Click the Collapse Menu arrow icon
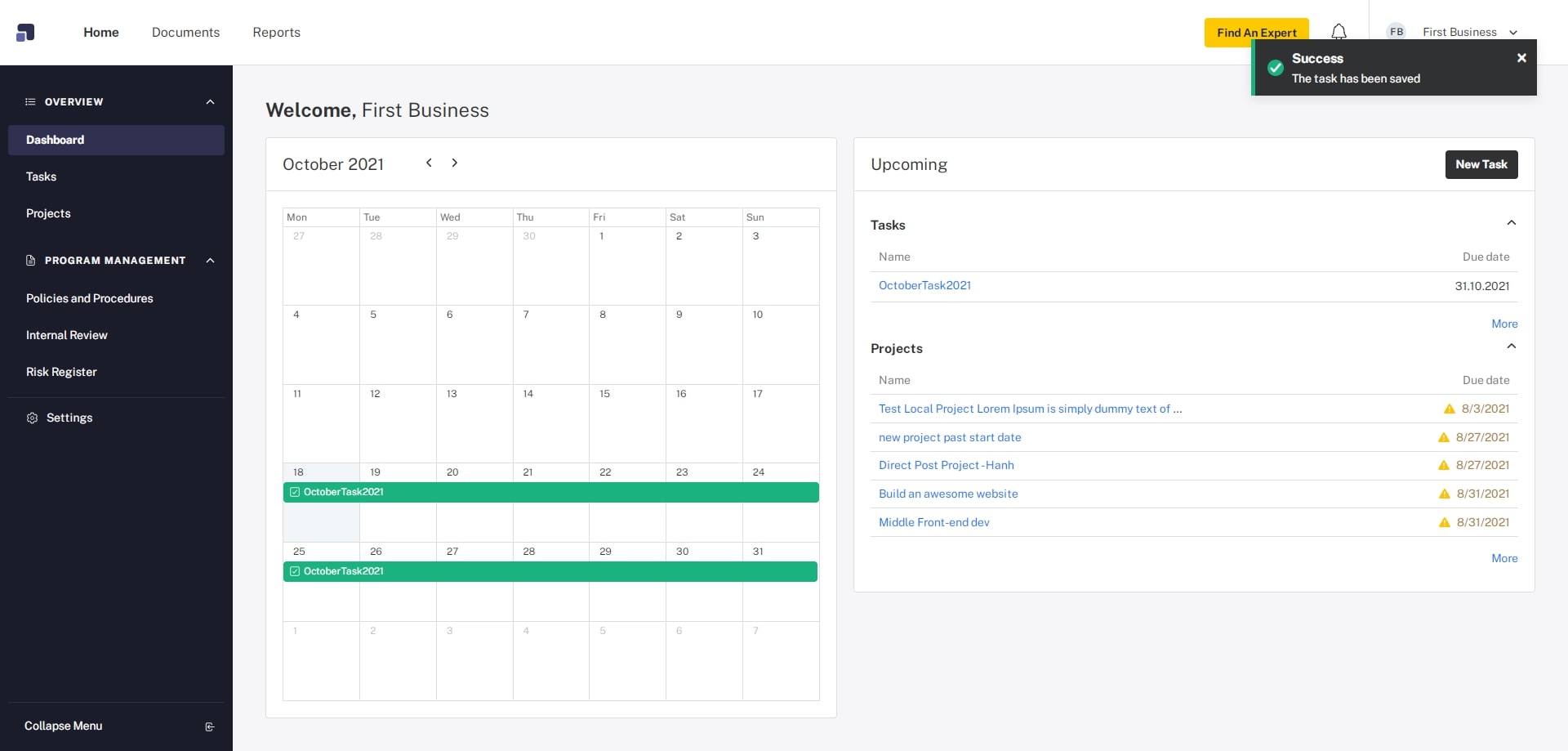This screenshot has height=751, width=1568. point(210,726)
